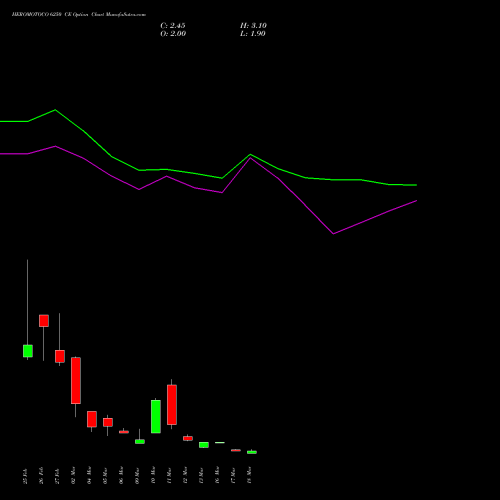Click the small red candle for 12 Mar
500x500 pixels.
click(x=188, y=439)
